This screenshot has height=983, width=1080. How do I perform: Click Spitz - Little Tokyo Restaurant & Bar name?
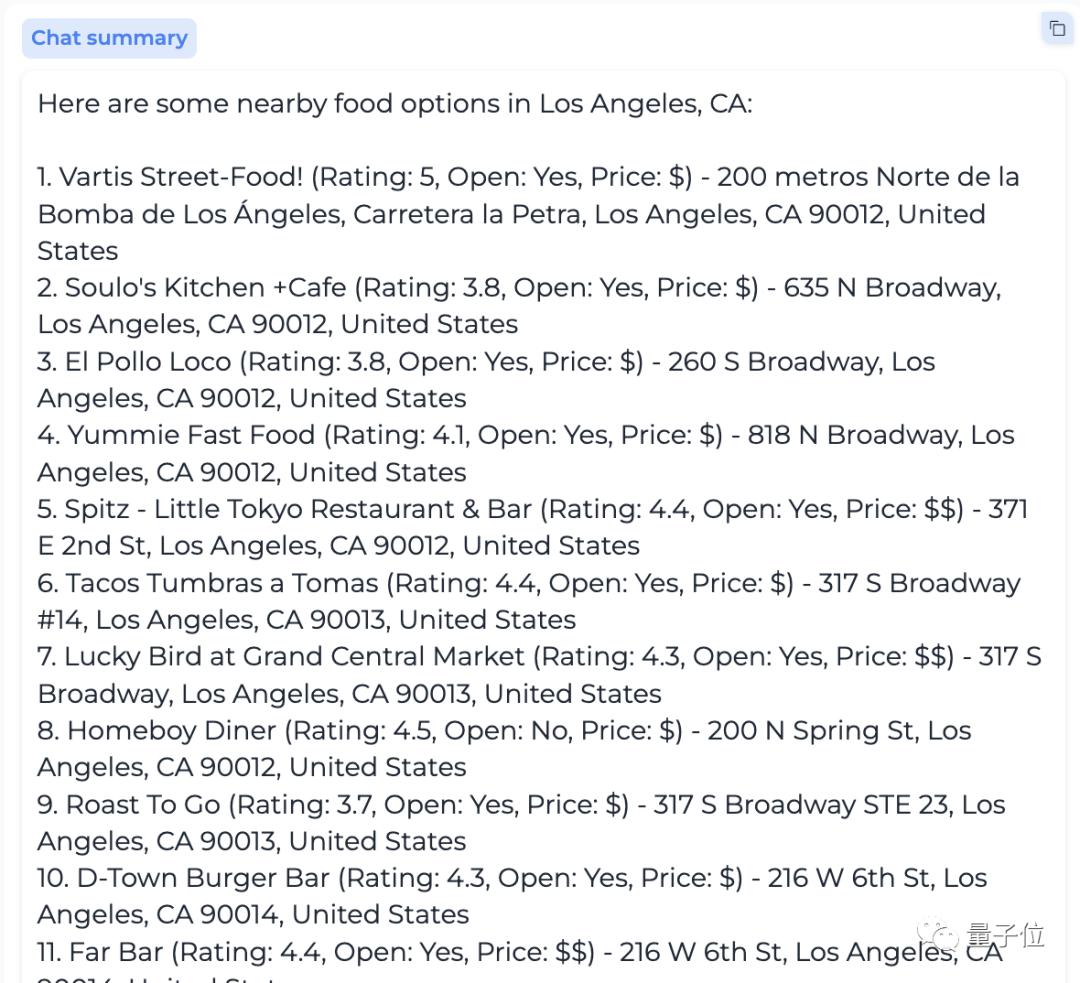coord(298,509)
